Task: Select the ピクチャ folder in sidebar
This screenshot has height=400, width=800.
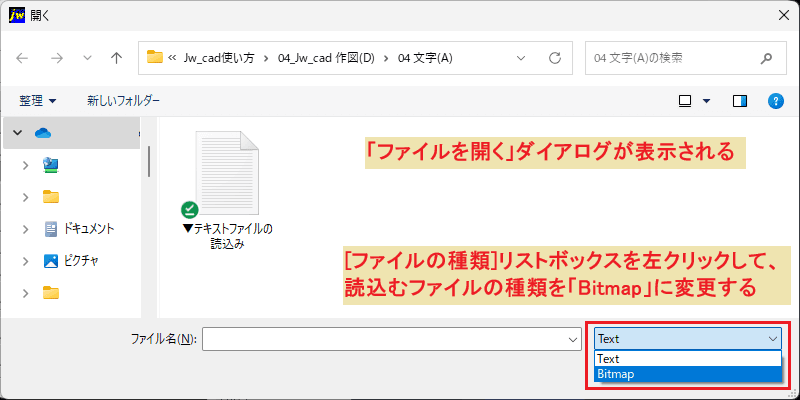Action: coord(71,261)
